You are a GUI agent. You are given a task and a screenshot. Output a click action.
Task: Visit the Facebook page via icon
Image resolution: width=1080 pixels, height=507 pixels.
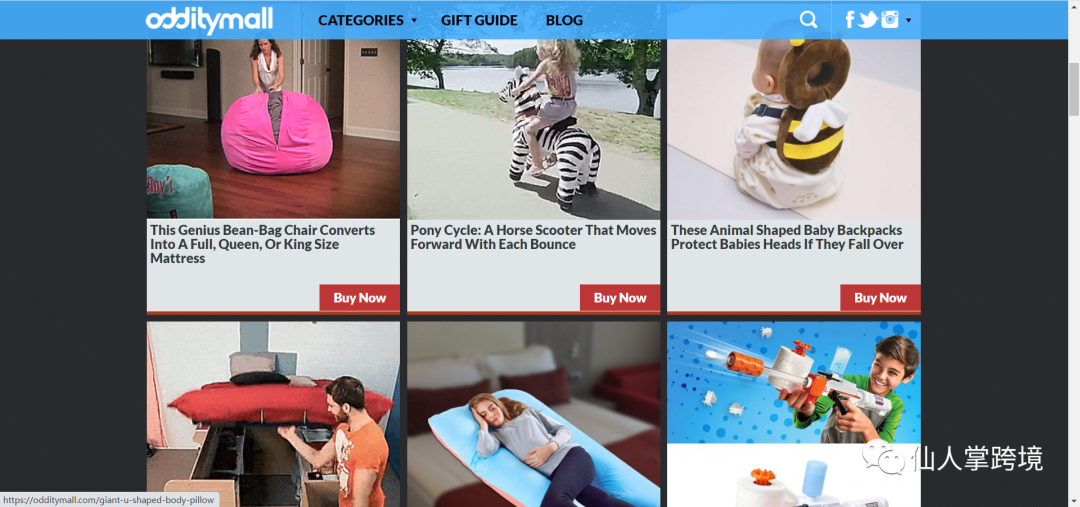tap(850, 19)
